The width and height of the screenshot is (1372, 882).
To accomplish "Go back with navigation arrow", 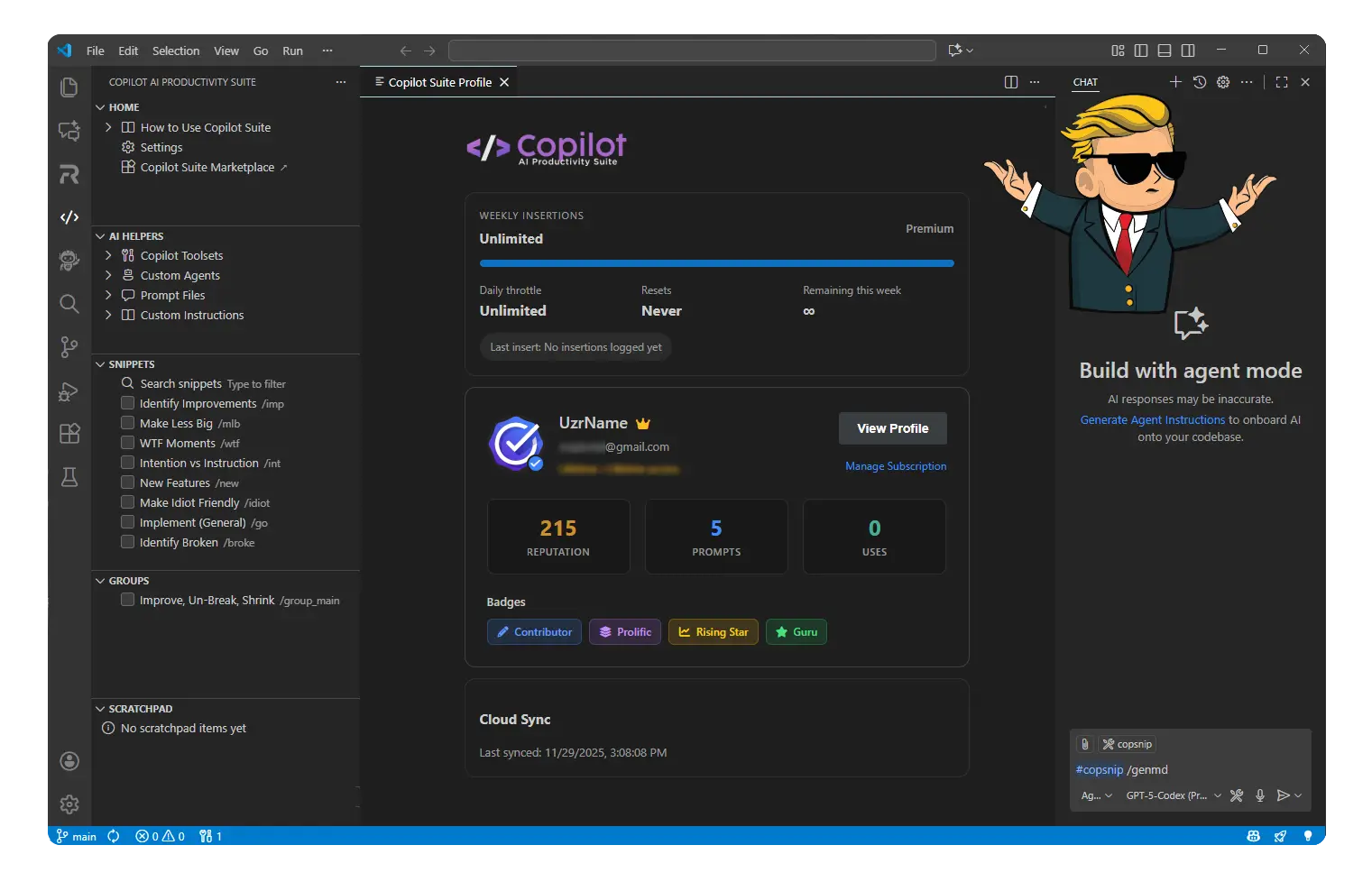I will pyautogui.click(x=406, y=51).
